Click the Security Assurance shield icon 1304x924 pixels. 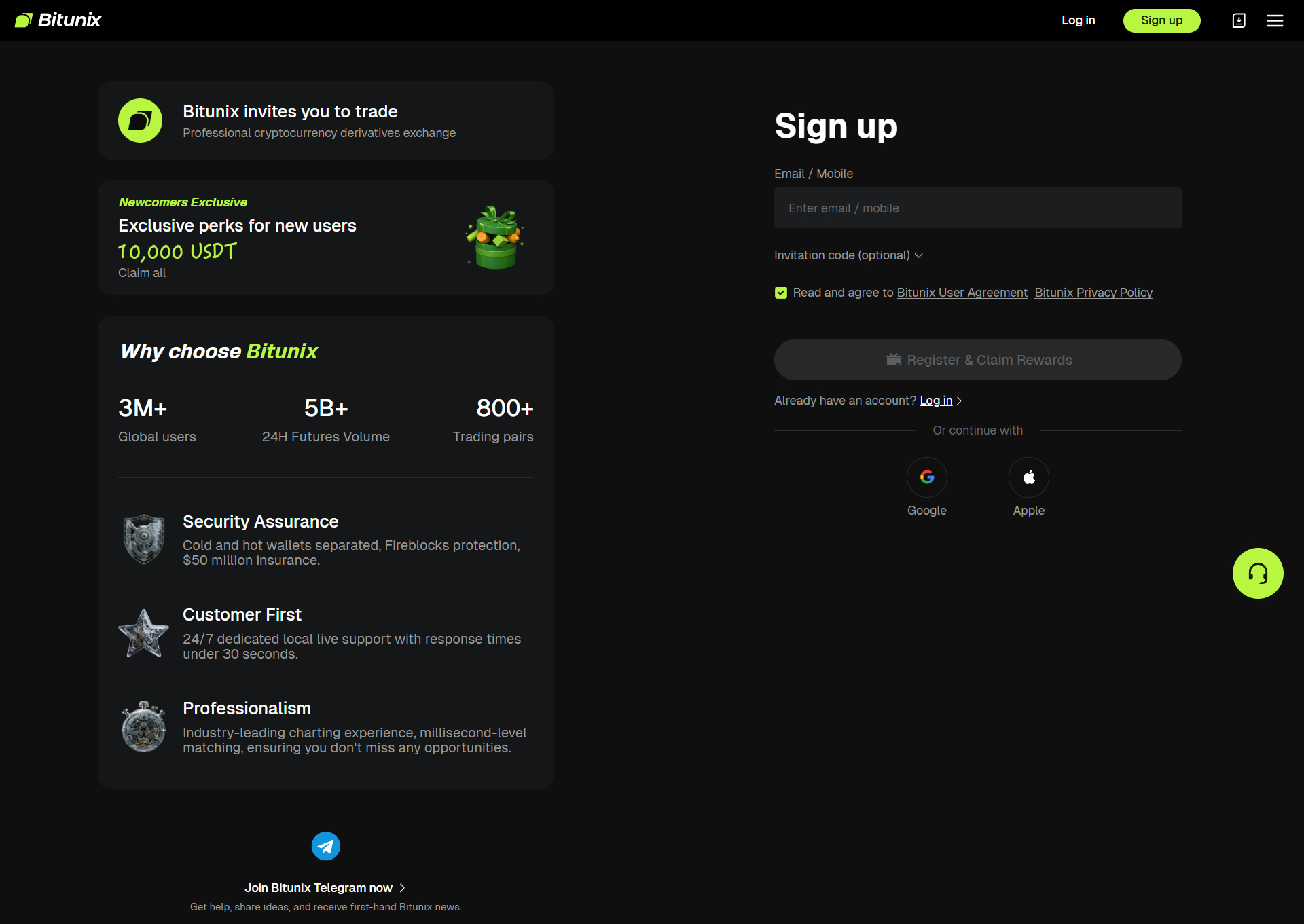click(143, 539)
